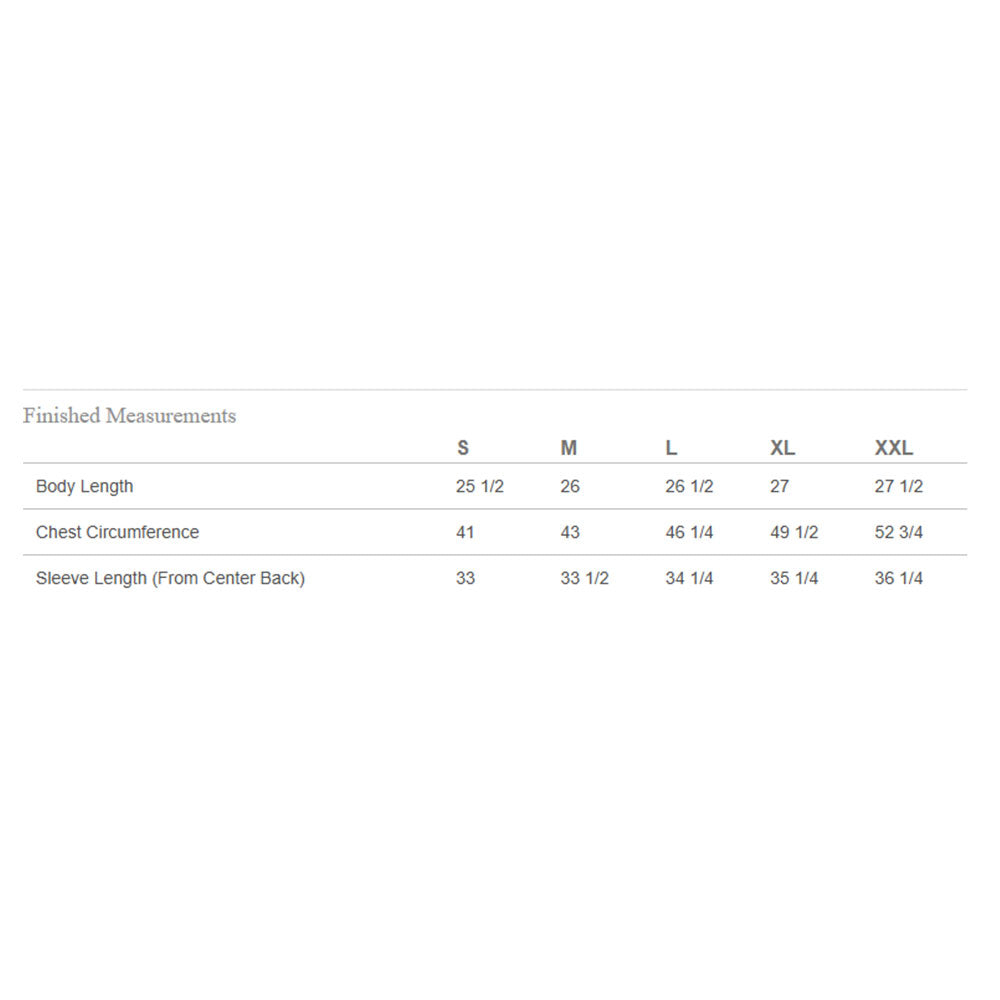This screenshot has width=1000, height=1000.
Task: Select Sleeve Length (From Center Back) label
Action: coord(171,579)
